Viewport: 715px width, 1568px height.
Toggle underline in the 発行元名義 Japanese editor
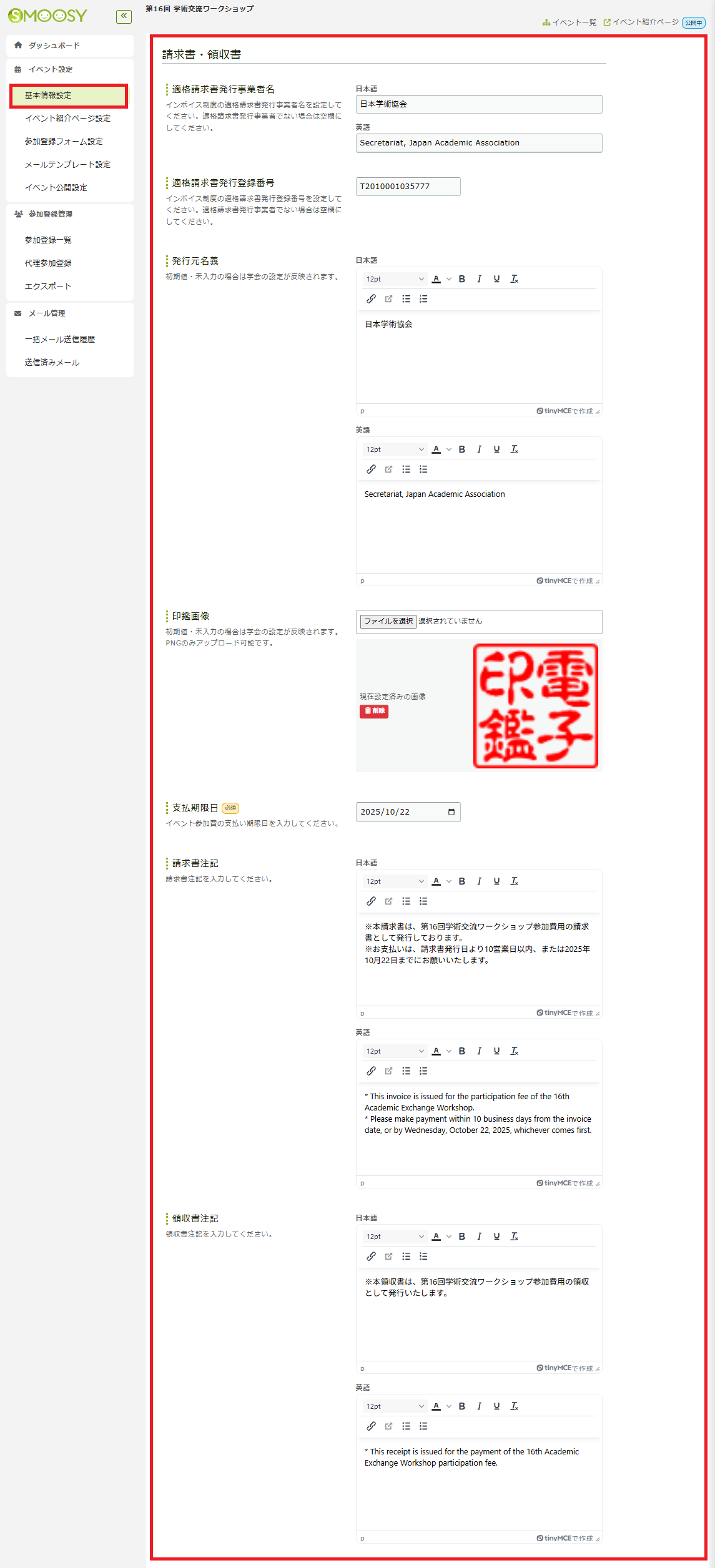[x=496, y=279]
